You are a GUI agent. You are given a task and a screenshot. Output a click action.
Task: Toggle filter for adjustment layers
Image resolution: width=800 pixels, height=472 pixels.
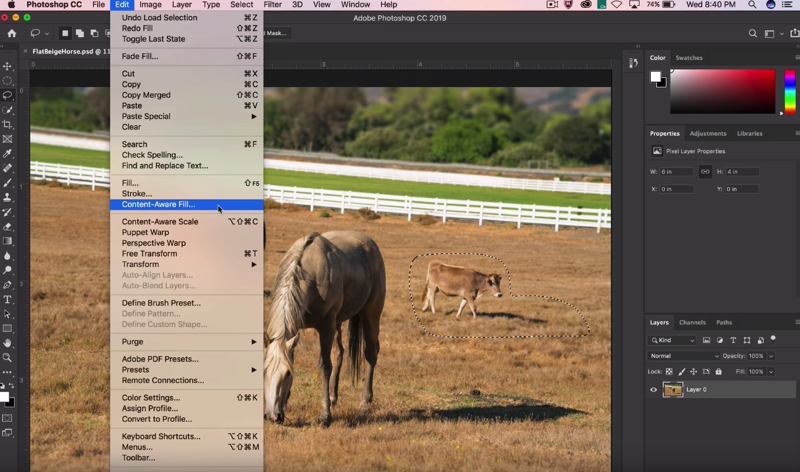pos(719,340)
